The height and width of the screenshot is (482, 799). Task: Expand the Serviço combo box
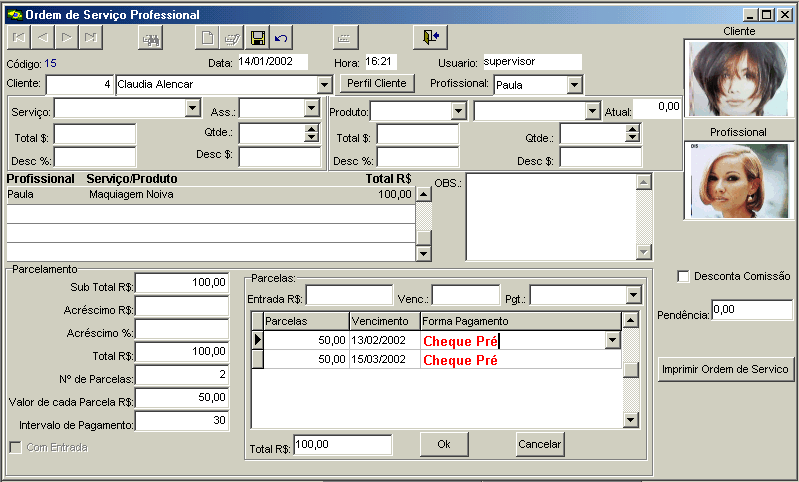click(x=193, y=108)
